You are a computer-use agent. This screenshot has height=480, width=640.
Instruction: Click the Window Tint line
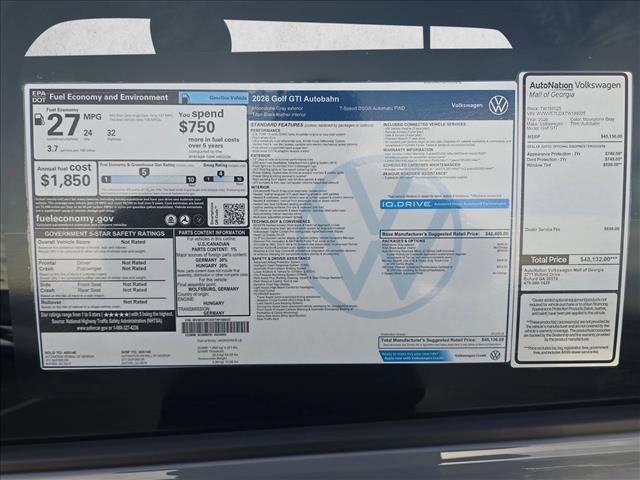pyautogui.click(x=575, y=165)
